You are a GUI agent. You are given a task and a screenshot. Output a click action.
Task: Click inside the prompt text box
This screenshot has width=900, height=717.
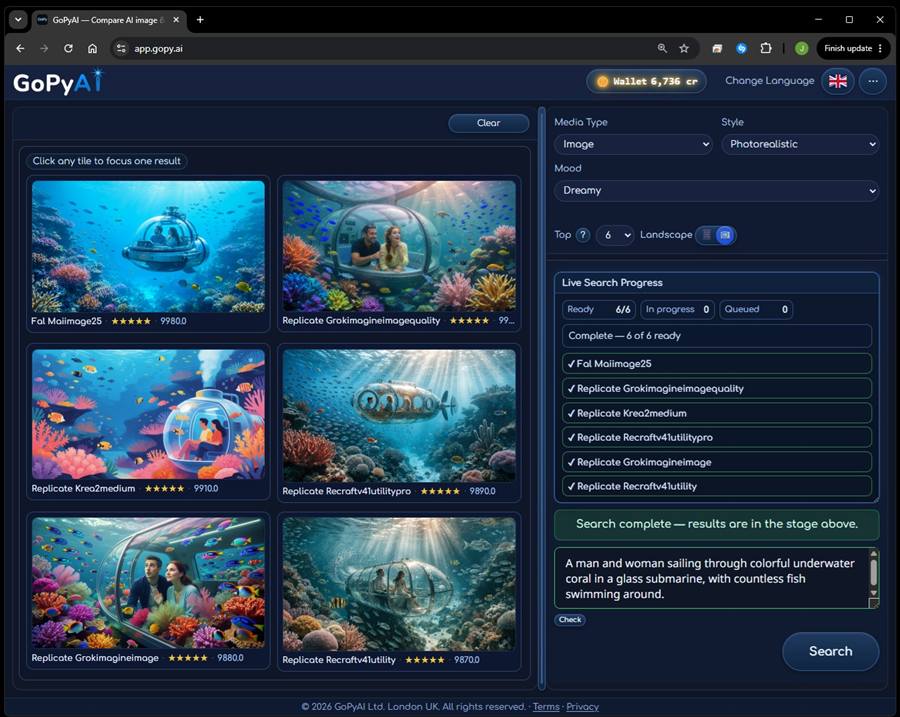coord(711,579)
